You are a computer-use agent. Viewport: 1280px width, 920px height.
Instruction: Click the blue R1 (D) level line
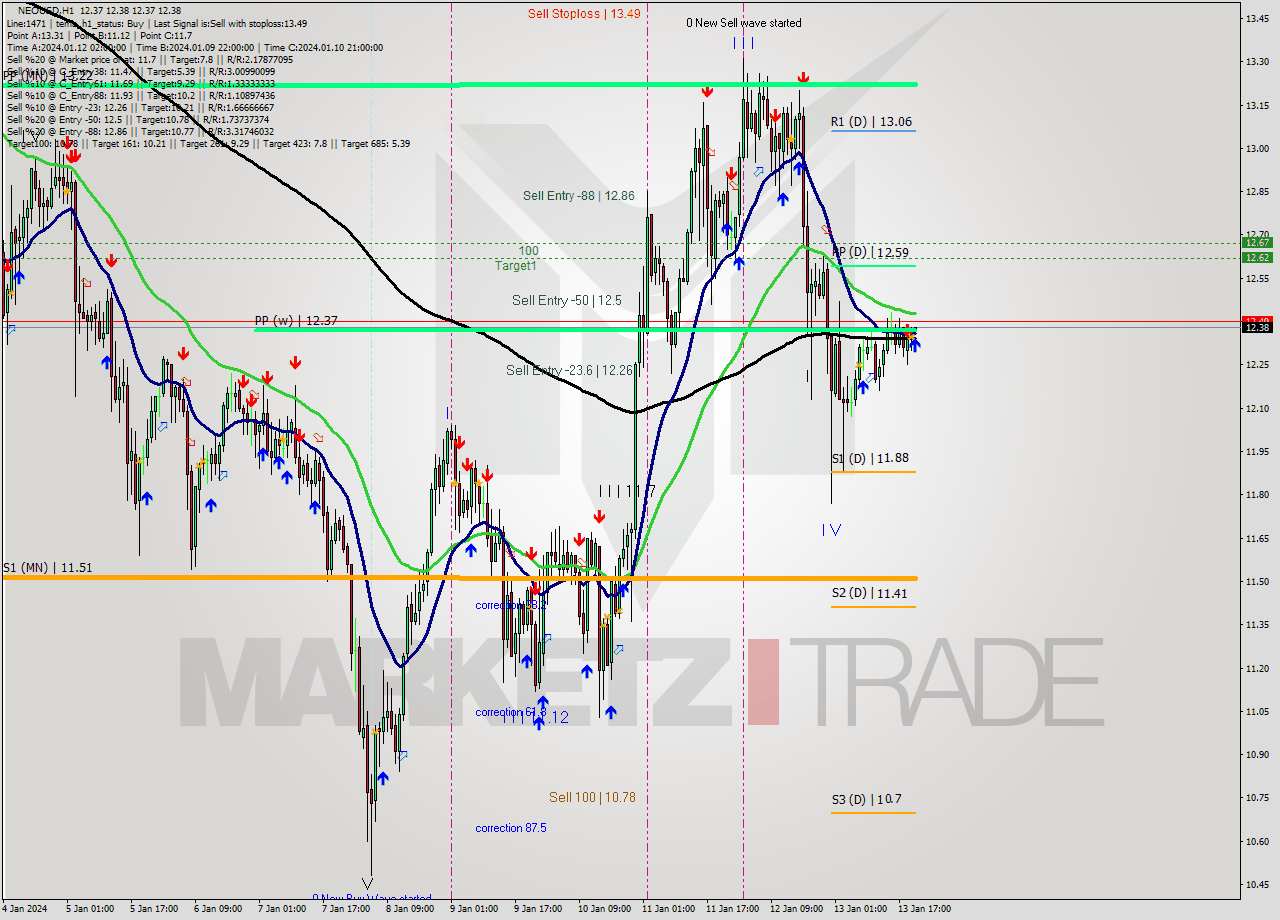[x=873, y=132]
